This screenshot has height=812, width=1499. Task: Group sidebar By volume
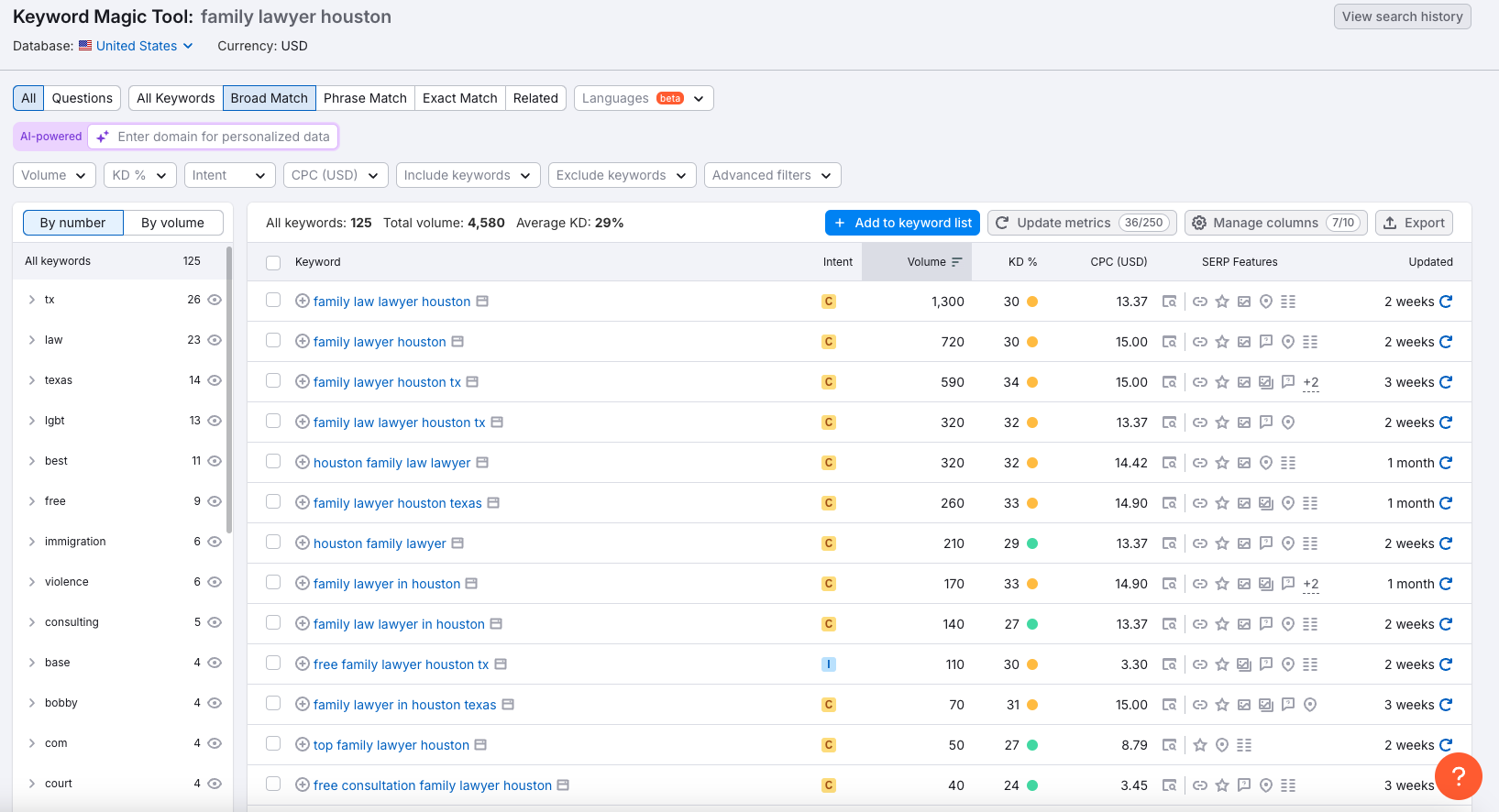172,223
